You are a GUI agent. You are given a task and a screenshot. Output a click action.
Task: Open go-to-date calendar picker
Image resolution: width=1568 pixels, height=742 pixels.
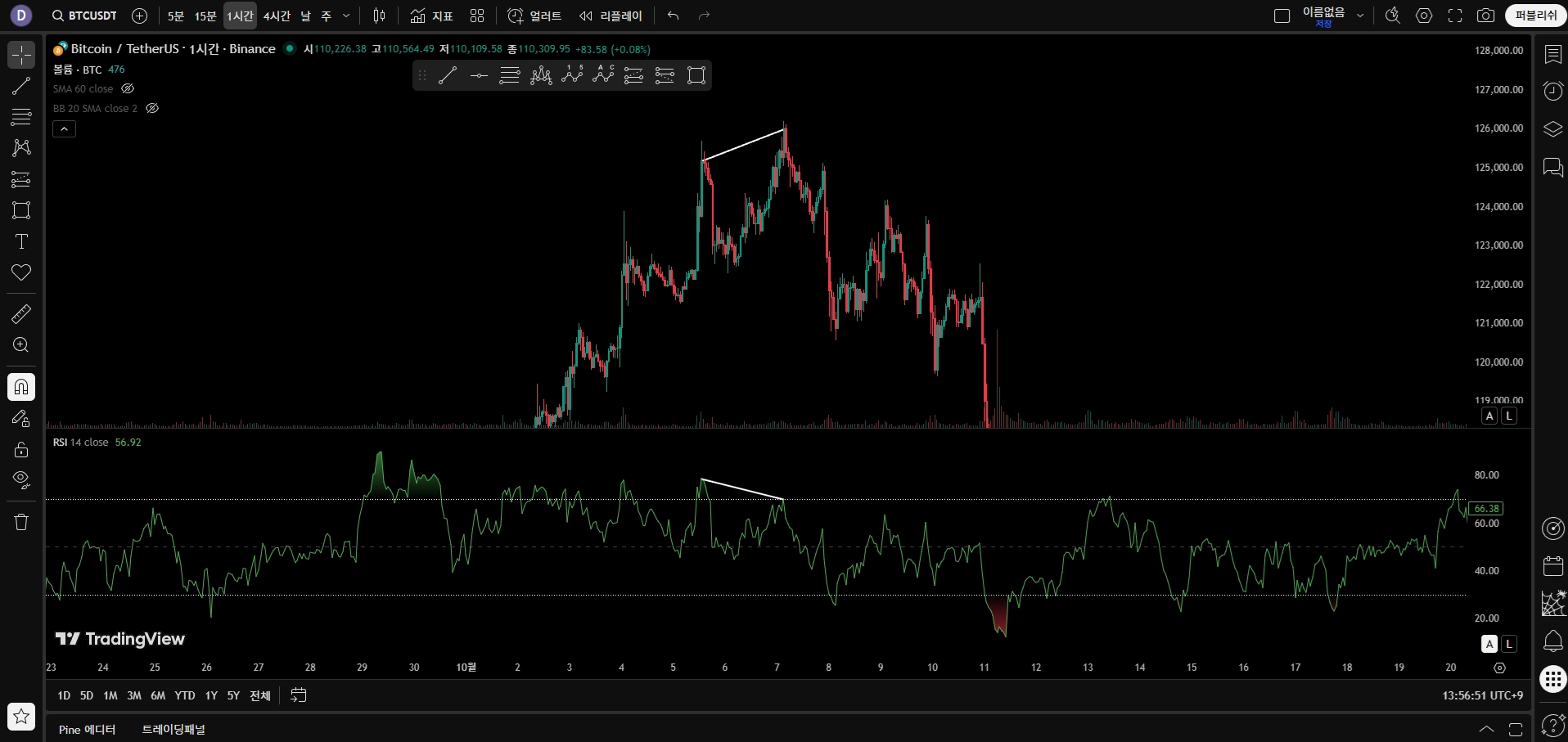pyautogui.click(x=299, y=695)
